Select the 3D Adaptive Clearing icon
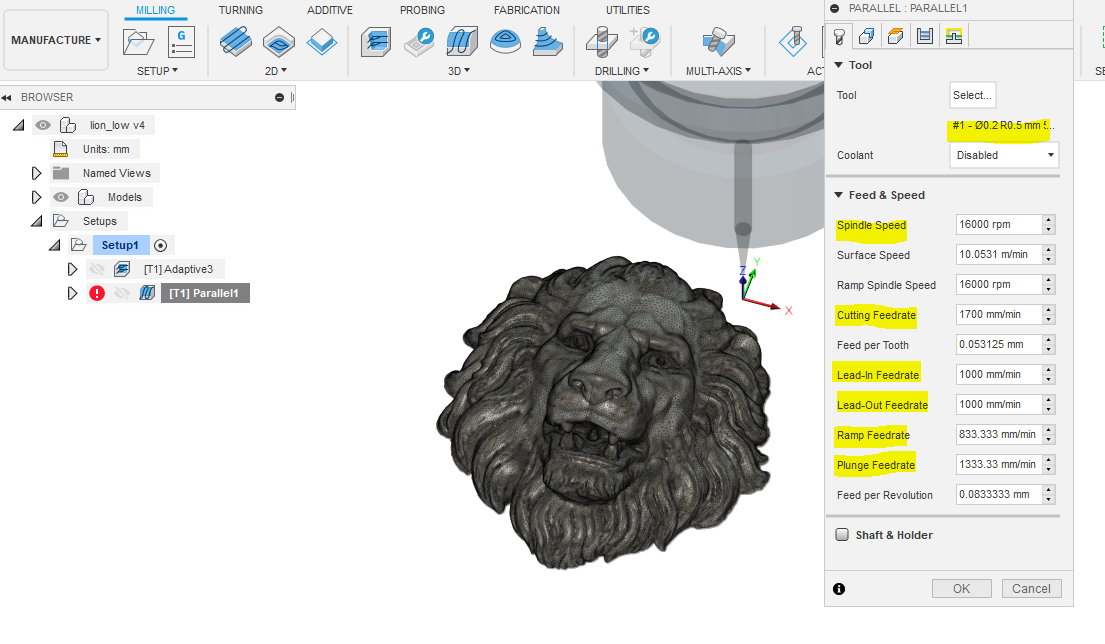Screen dimensions: 1105x644 377,42
